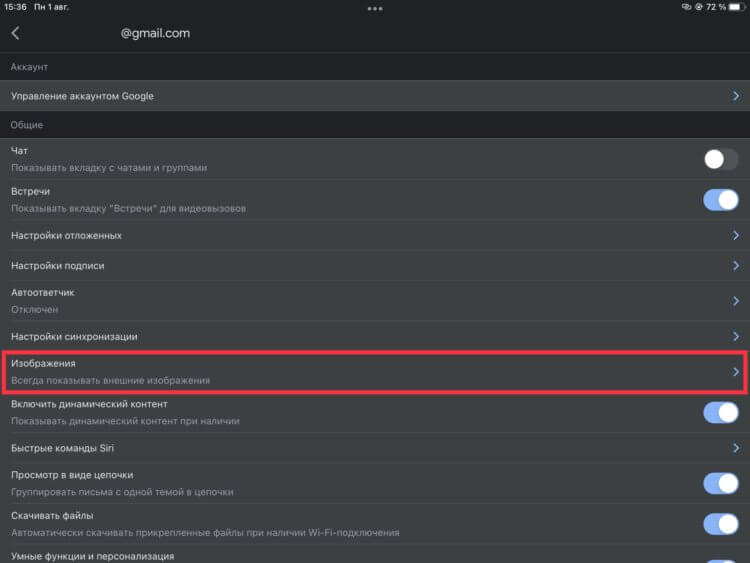Tap the 72 % battery percentage
This screenshot has width=750, height=563.
coord(716,7)
